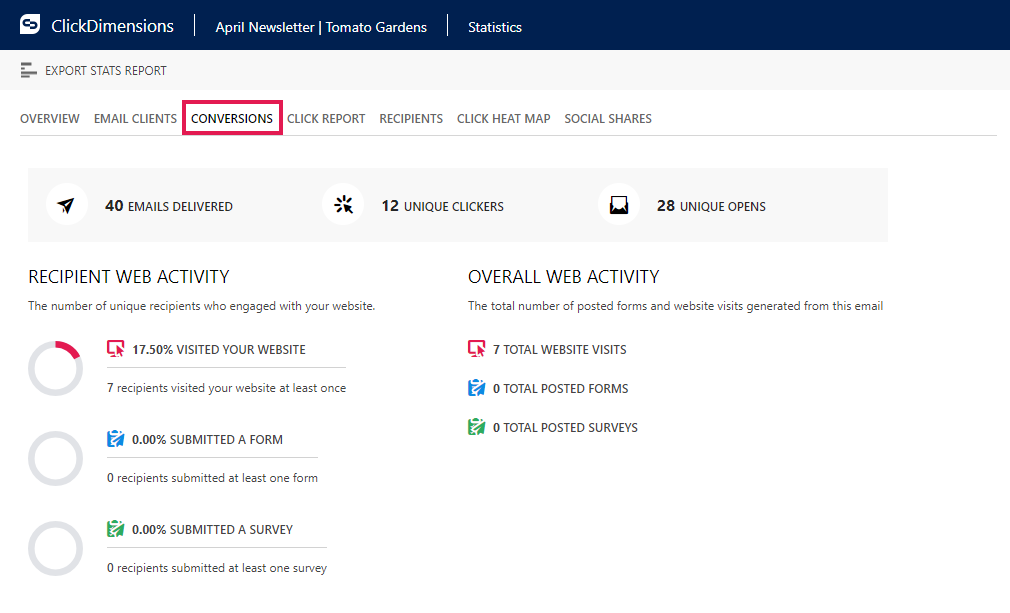Click the total posted forms icon
The image size is (1010, 613).
tap(477, 388)
